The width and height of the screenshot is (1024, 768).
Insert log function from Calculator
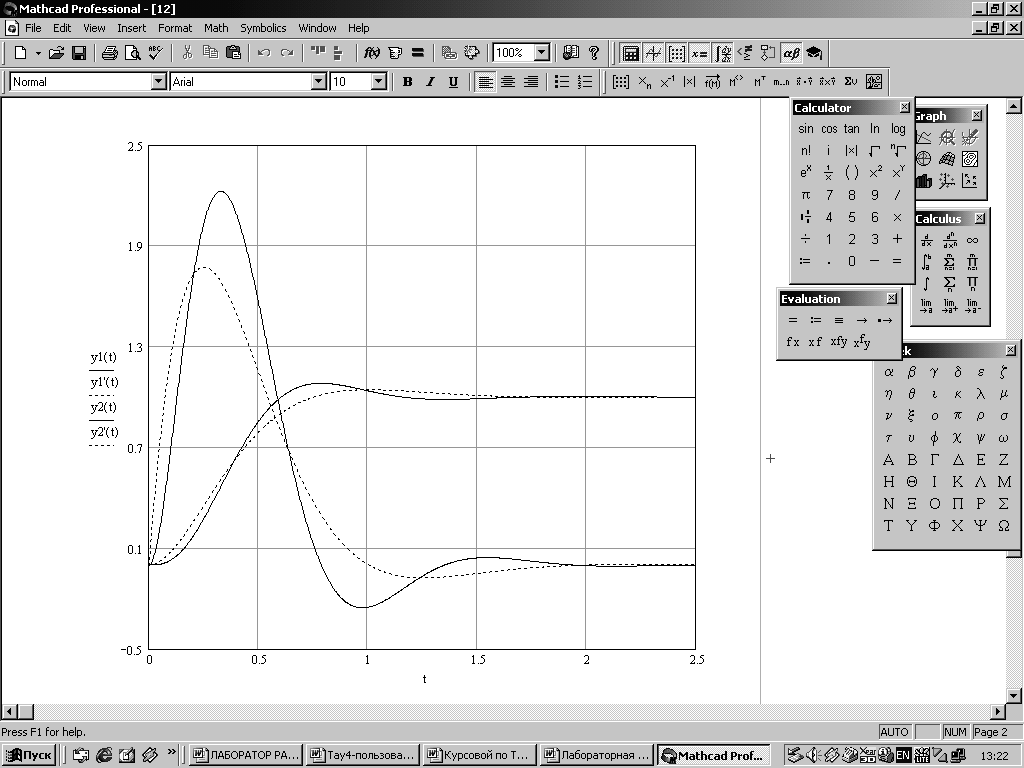(898, 129)
